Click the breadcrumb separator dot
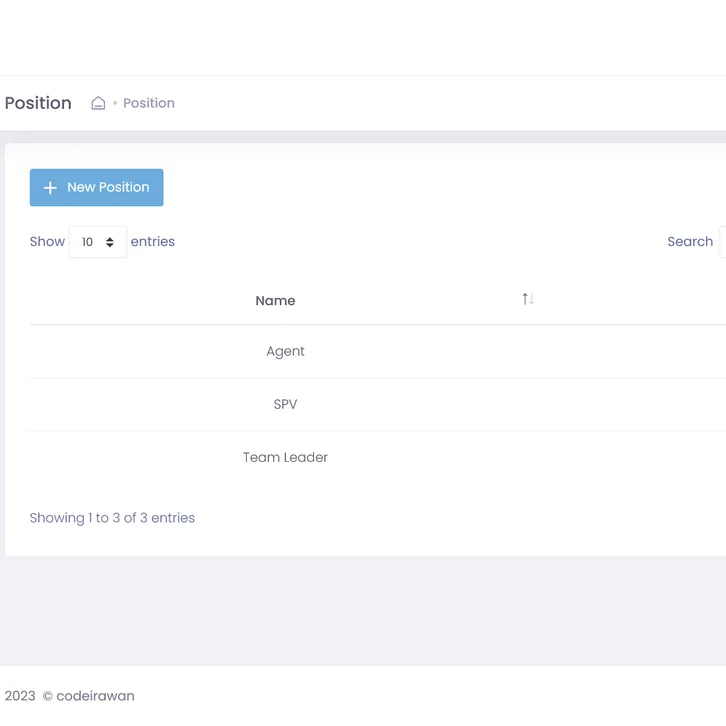 point(115,103)
